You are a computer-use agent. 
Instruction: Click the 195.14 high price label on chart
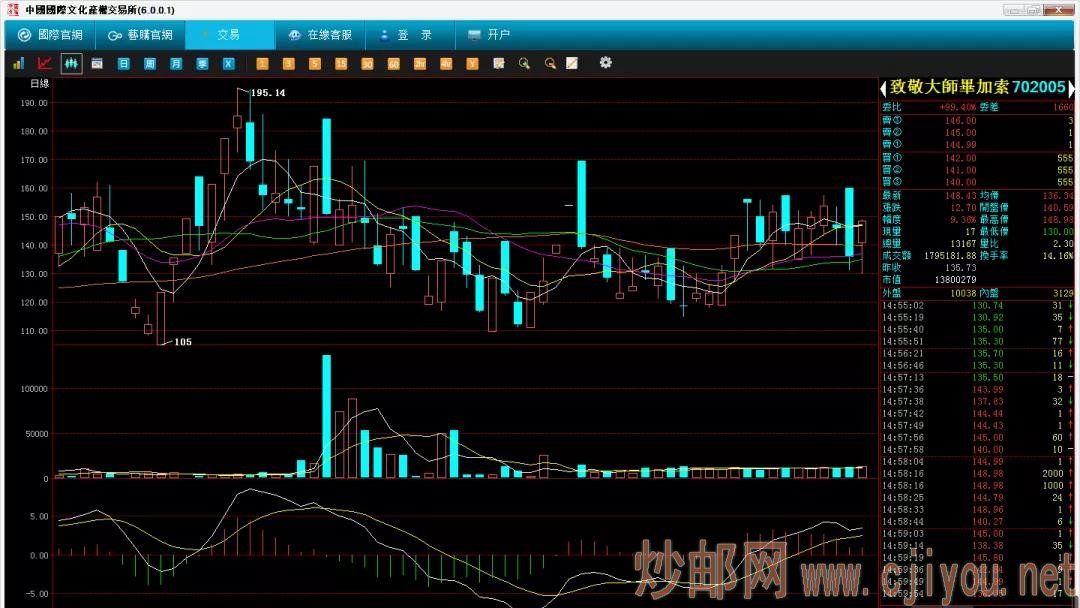(x=268, y=92)
